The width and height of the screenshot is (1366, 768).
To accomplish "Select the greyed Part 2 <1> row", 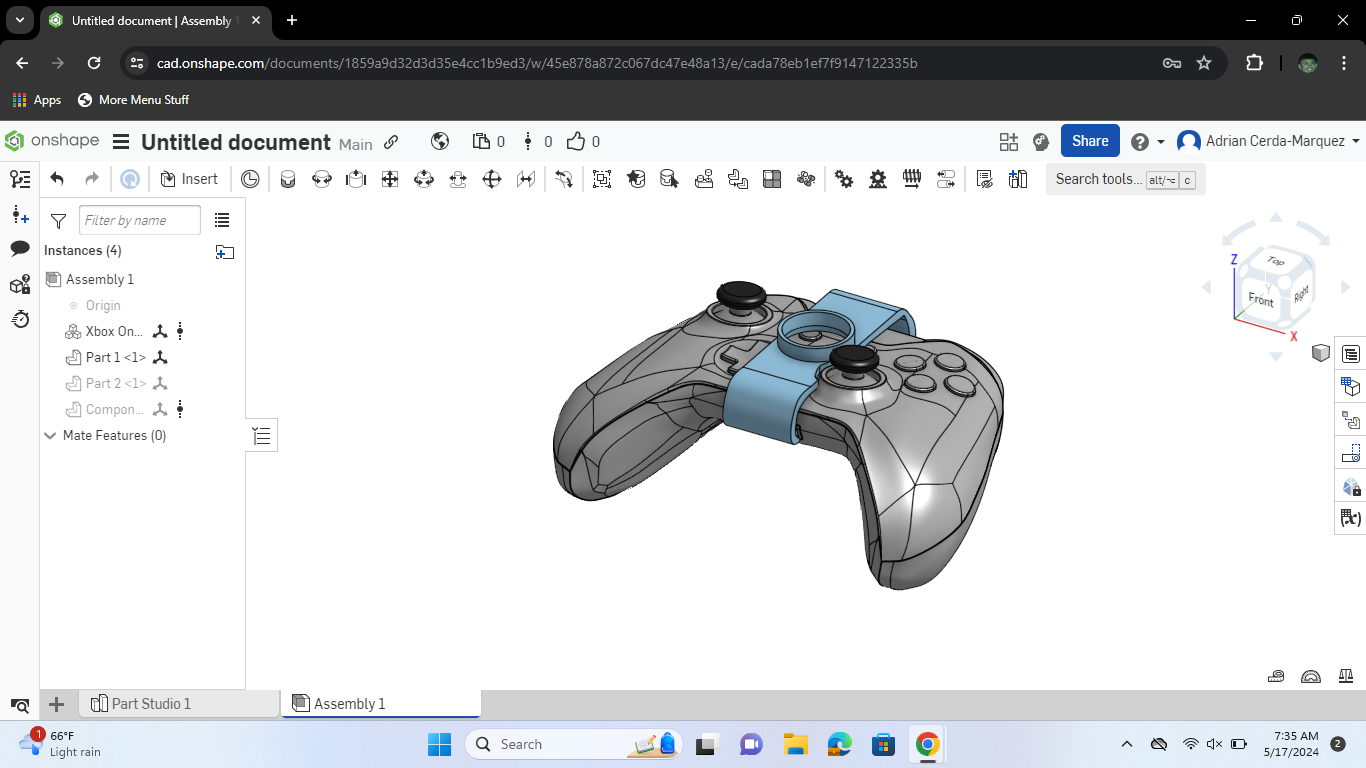I will 116,383.
